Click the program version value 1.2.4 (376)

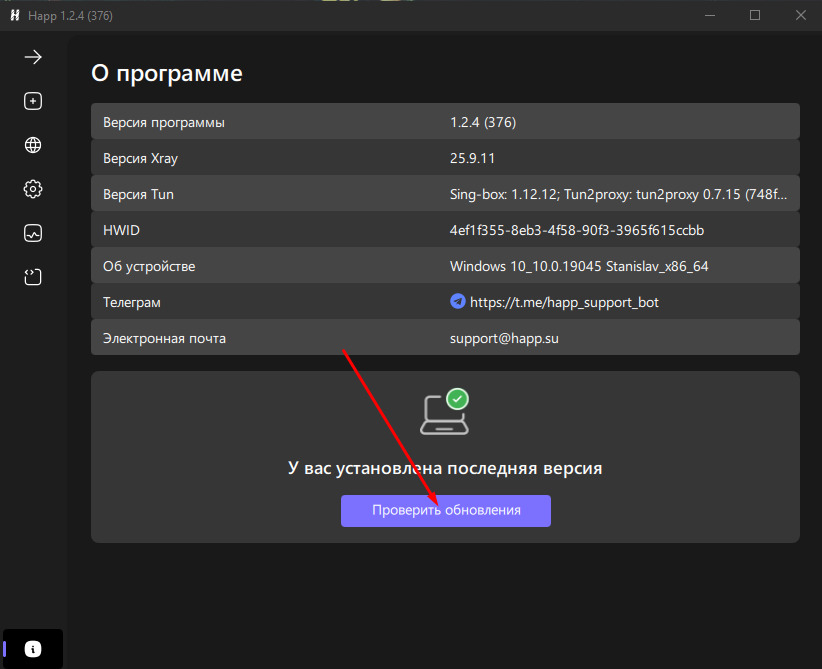(x=483, y=122)
